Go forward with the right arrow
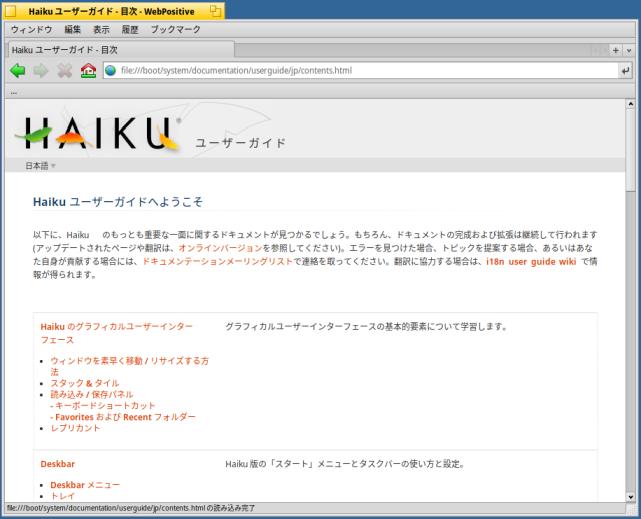This screenshot has width=641, height=519. 41,71
